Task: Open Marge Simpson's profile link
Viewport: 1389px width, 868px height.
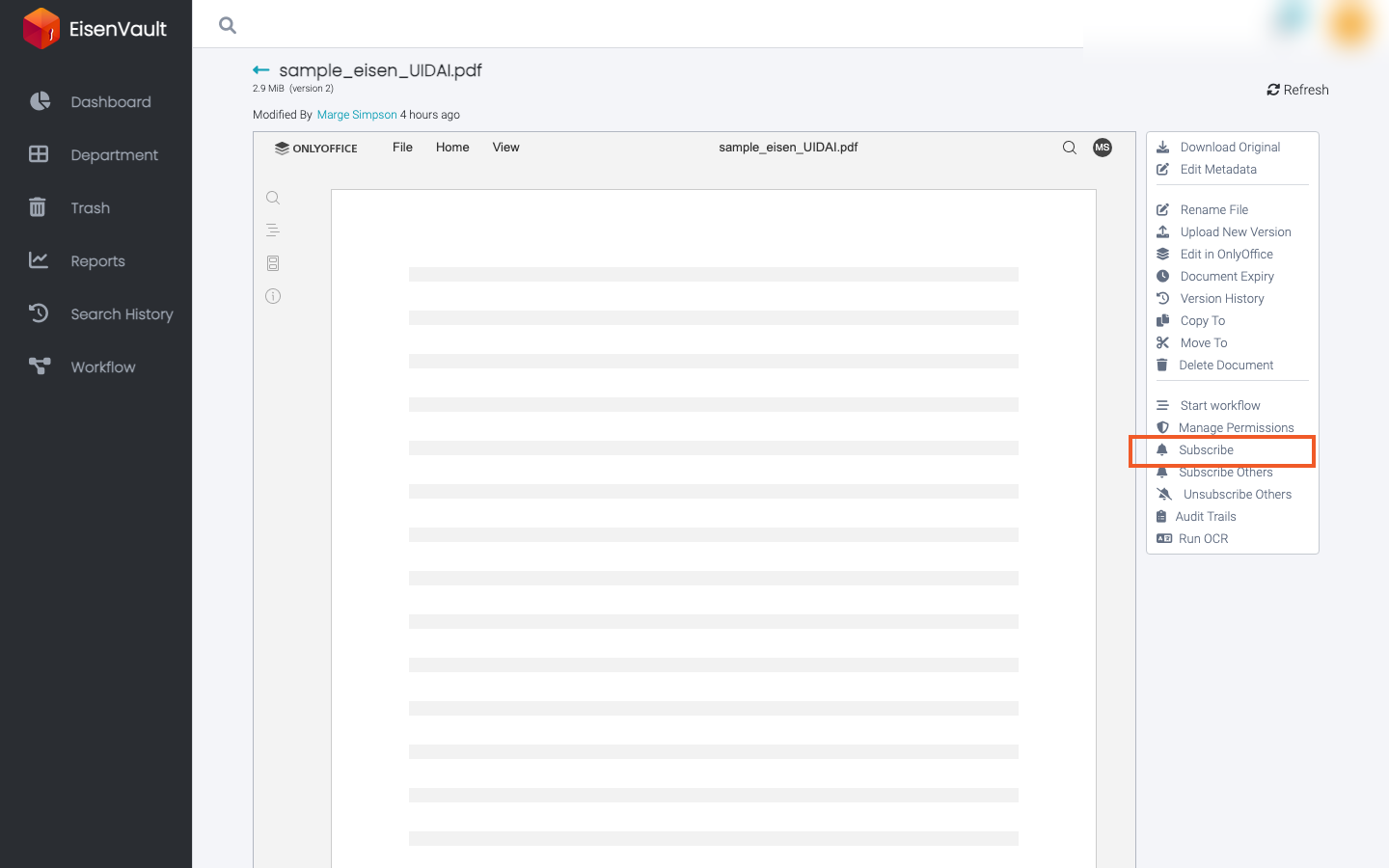Action: (357, 115)
